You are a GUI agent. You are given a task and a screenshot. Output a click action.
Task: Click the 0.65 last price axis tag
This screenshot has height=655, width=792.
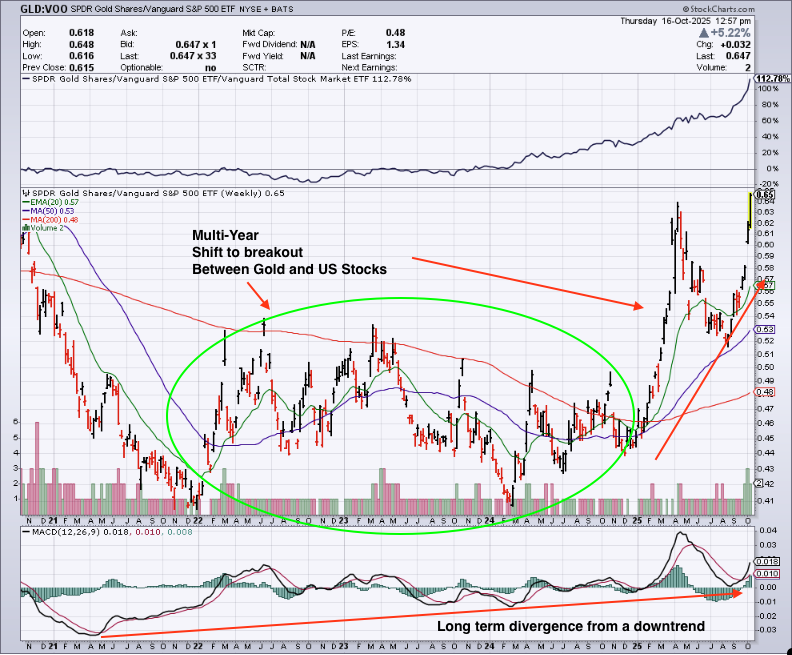[766, 195]
